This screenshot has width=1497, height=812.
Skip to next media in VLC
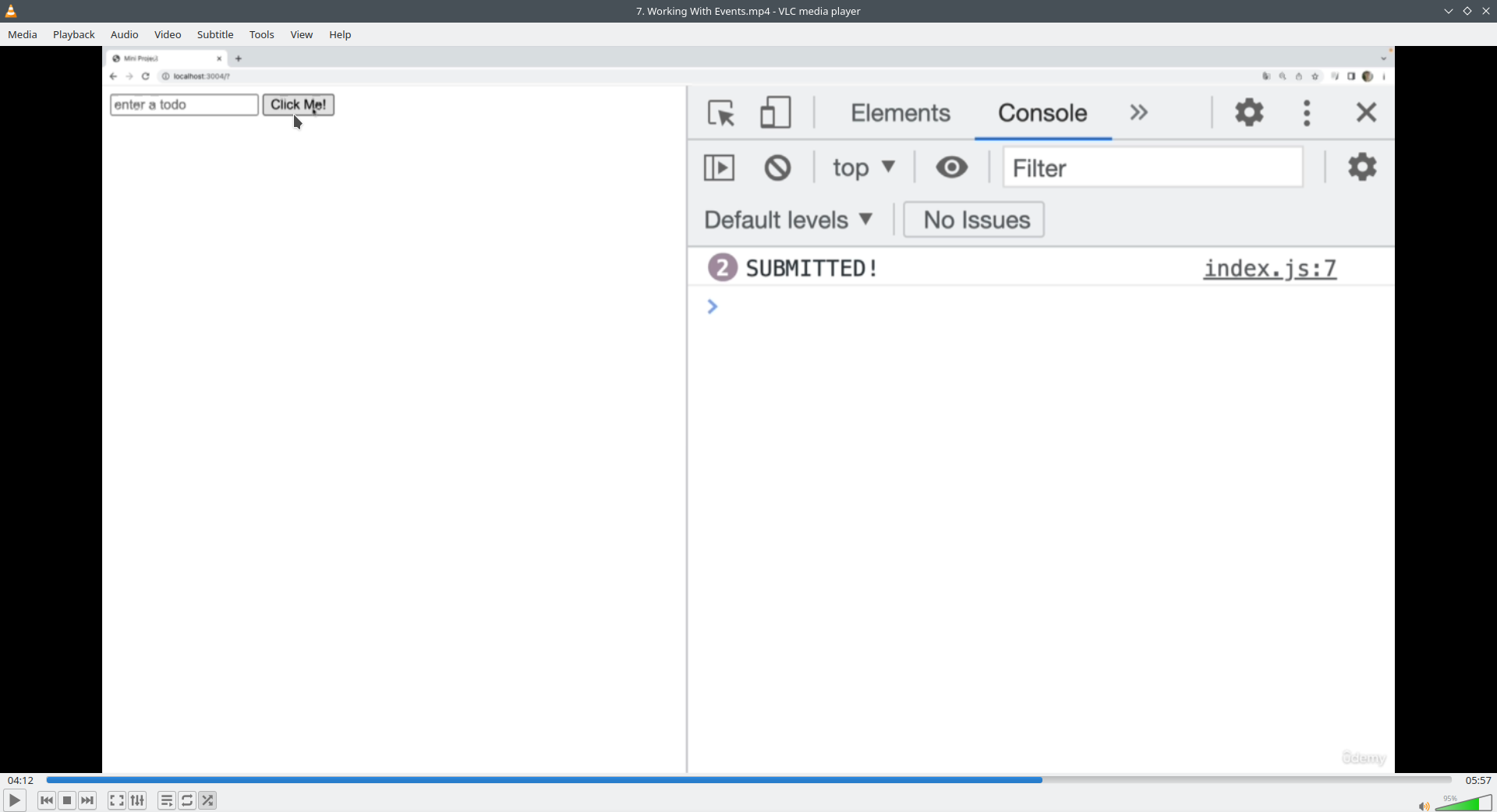[x=88, y=800]
